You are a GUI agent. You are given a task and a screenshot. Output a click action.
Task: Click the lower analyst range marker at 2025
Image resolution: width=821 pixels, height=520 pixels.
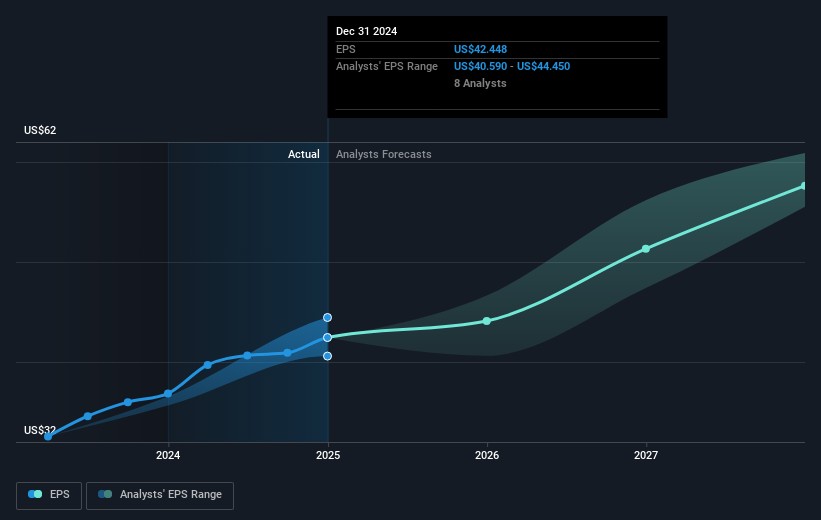327,356
